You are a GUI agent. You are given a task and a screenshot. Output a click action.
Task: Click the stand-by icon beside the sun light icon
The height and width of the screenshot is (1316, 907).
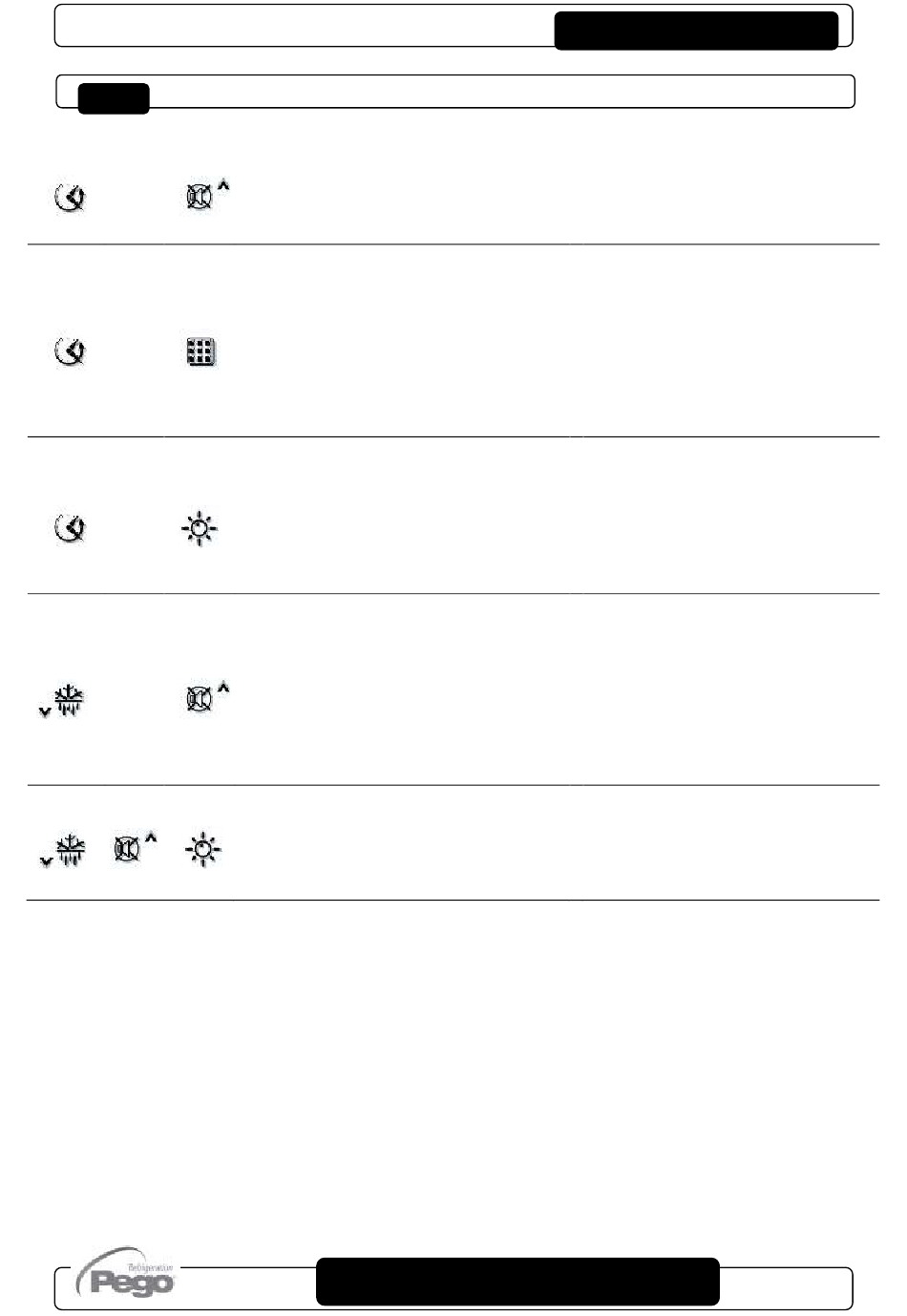click(70, 527)
